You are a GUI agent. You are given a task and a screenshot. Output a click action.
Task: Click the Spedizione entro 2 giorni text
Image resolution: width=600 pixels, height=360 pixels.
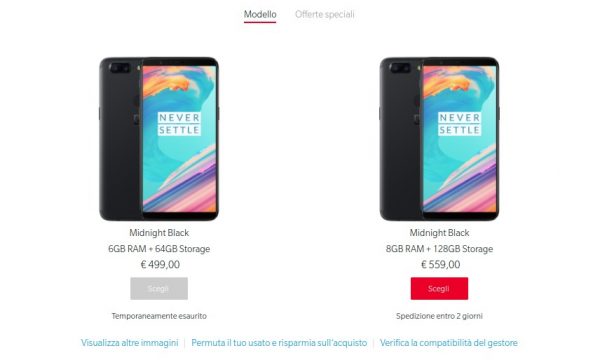pos(439,316)
